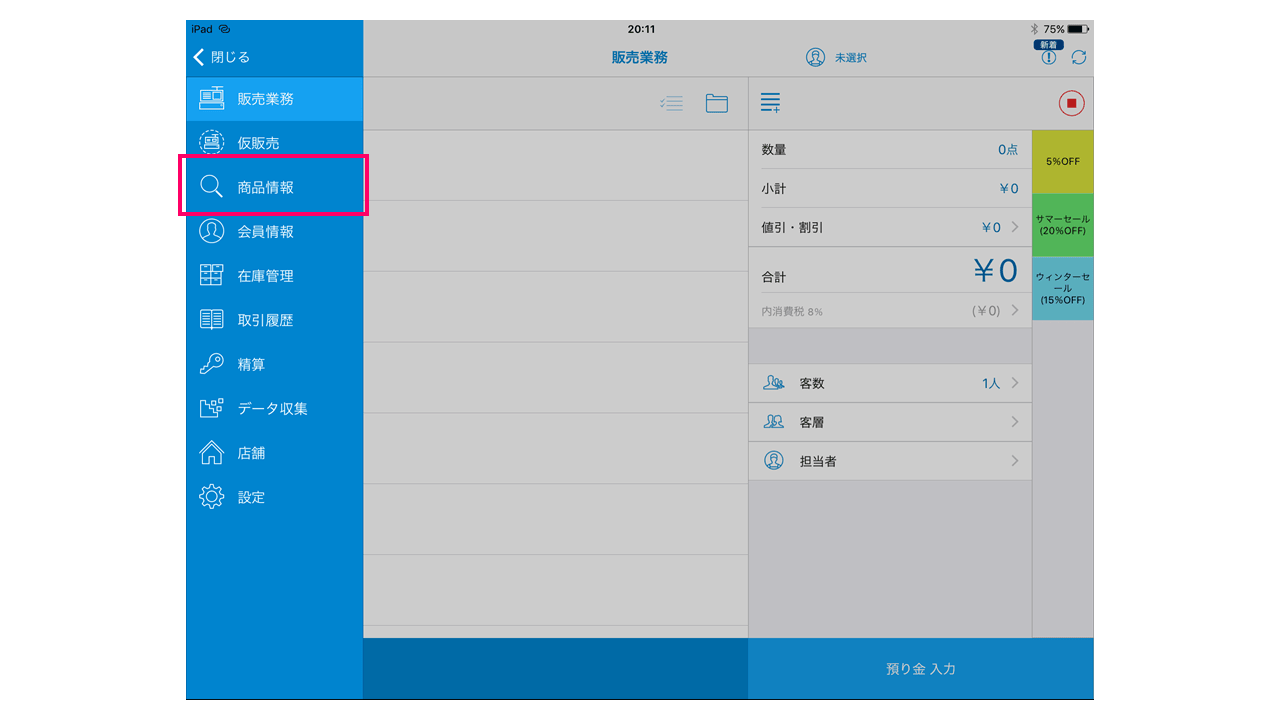Apply the 5%OFF discount
The width and height of the screenshot is (1280, 720).
pyautogui.click(x=1063, y=161)
